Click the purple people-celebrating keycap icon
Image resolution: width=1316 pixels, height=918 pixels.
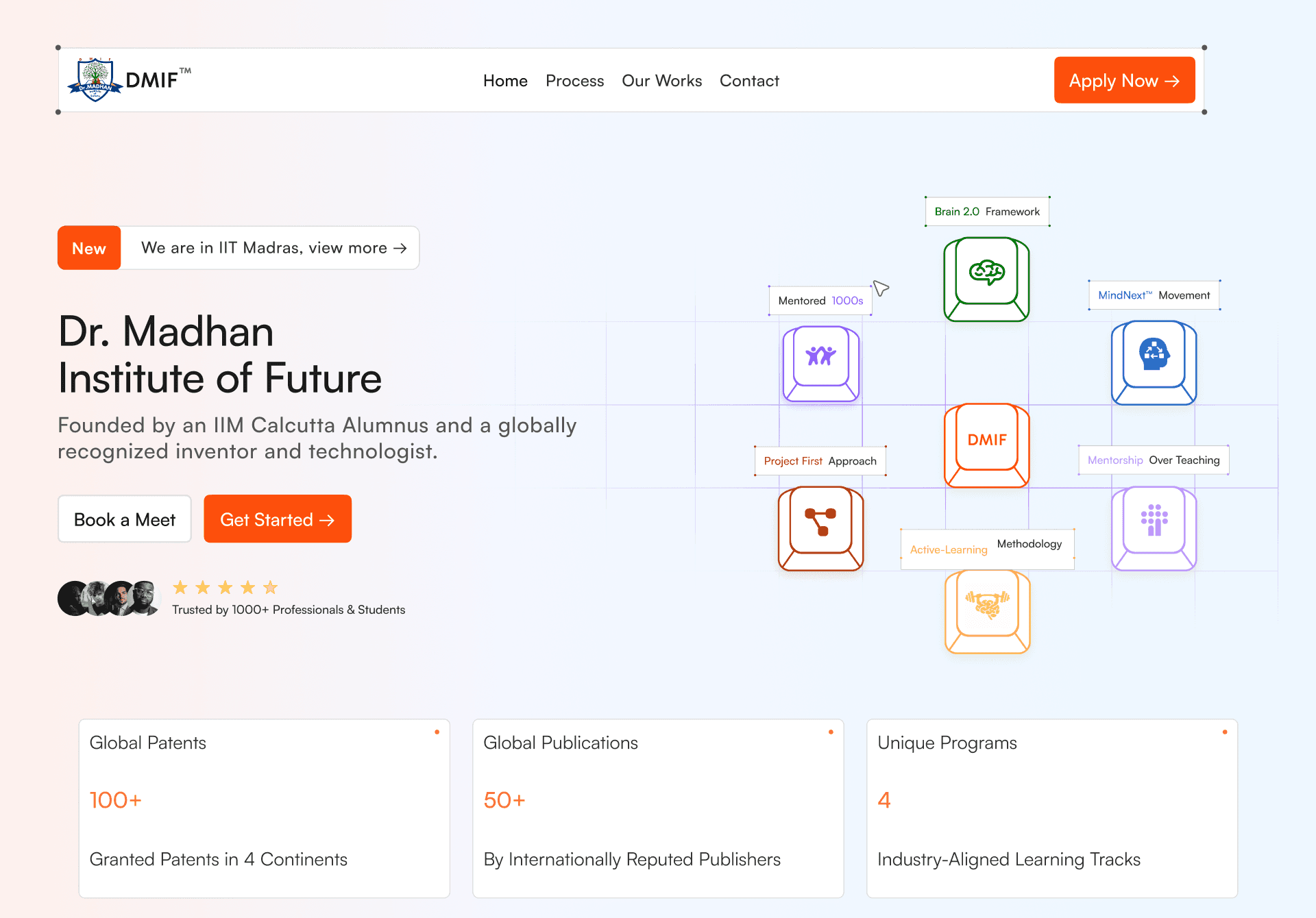click(x=820, y=363)
